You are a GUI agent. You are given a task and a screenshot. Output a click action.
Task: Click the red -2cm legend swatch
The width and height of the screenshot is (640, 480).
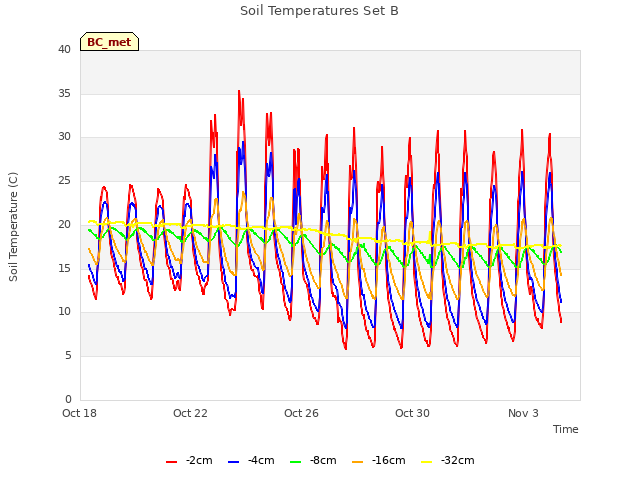pos(171,462)
